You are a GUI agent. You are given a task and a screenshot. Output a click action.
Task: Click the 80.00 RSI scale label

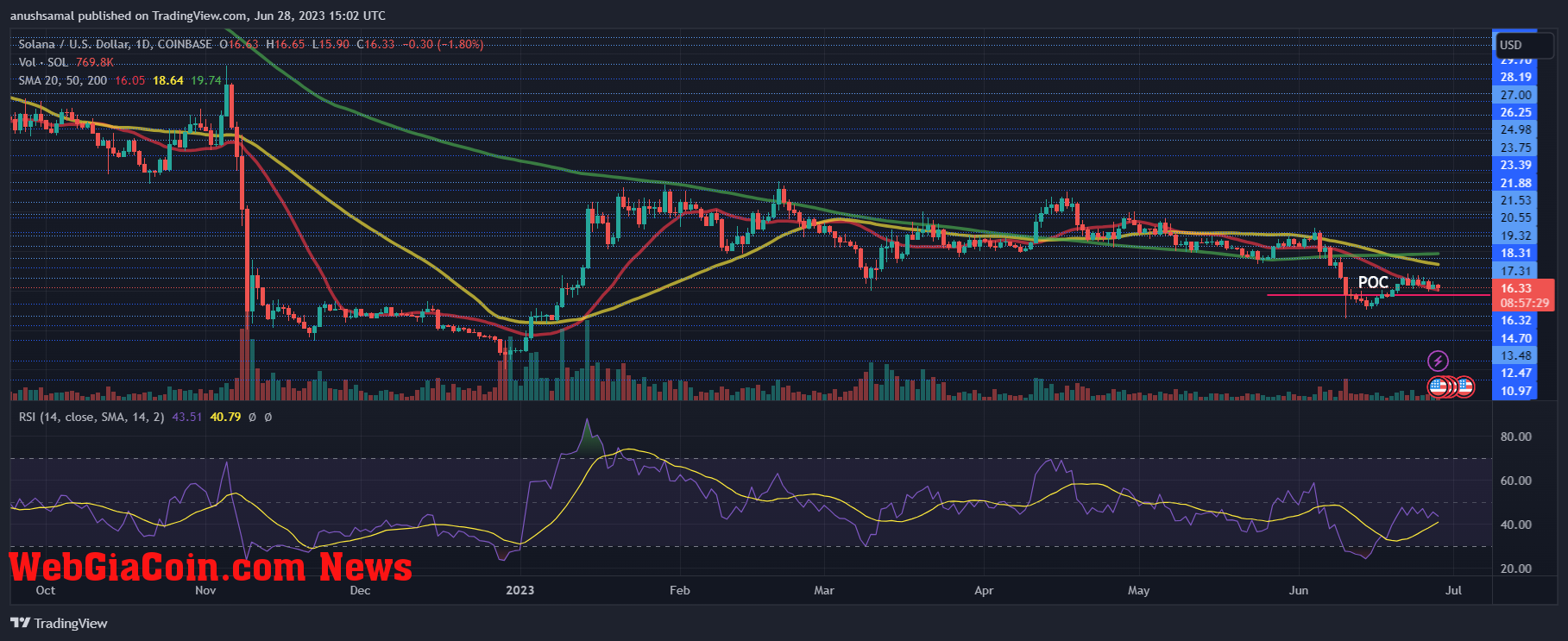coord(1516,437)
